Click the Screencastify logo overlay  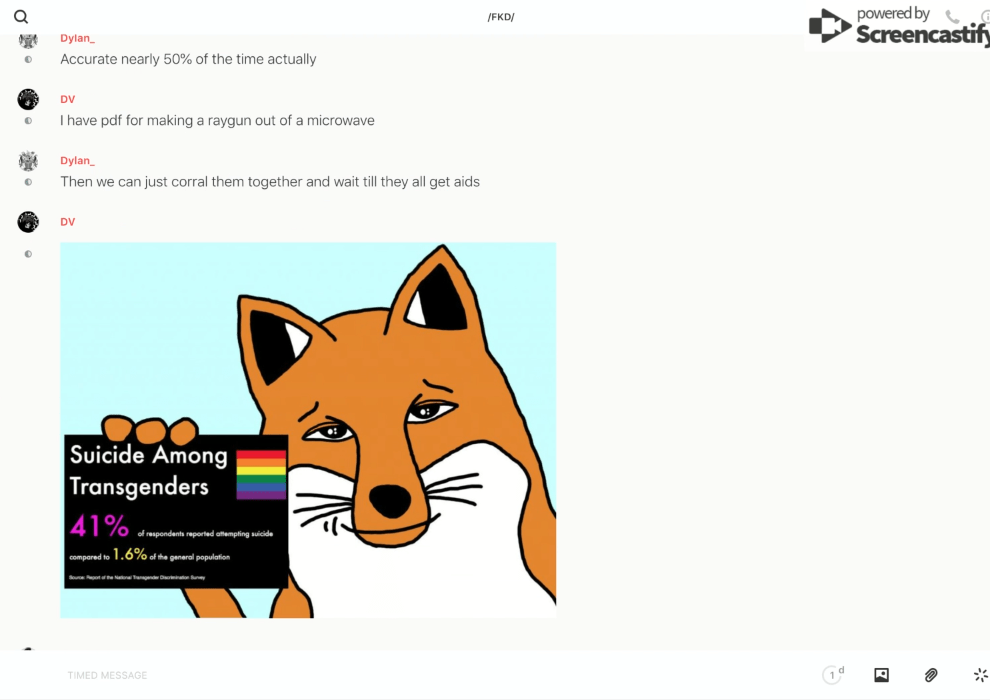pyautogui.click(x=897, y=27)
